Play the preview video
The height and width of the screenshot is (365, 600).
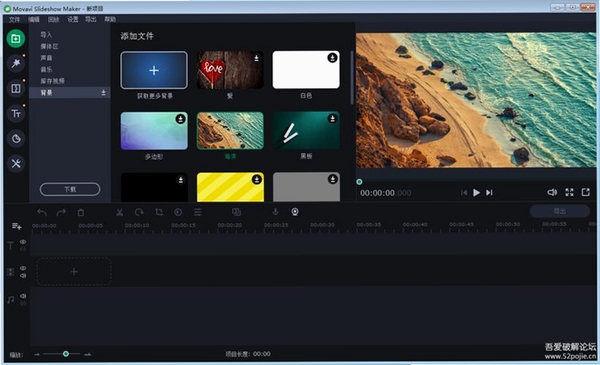pyautogui.click(x=476, y=192)
